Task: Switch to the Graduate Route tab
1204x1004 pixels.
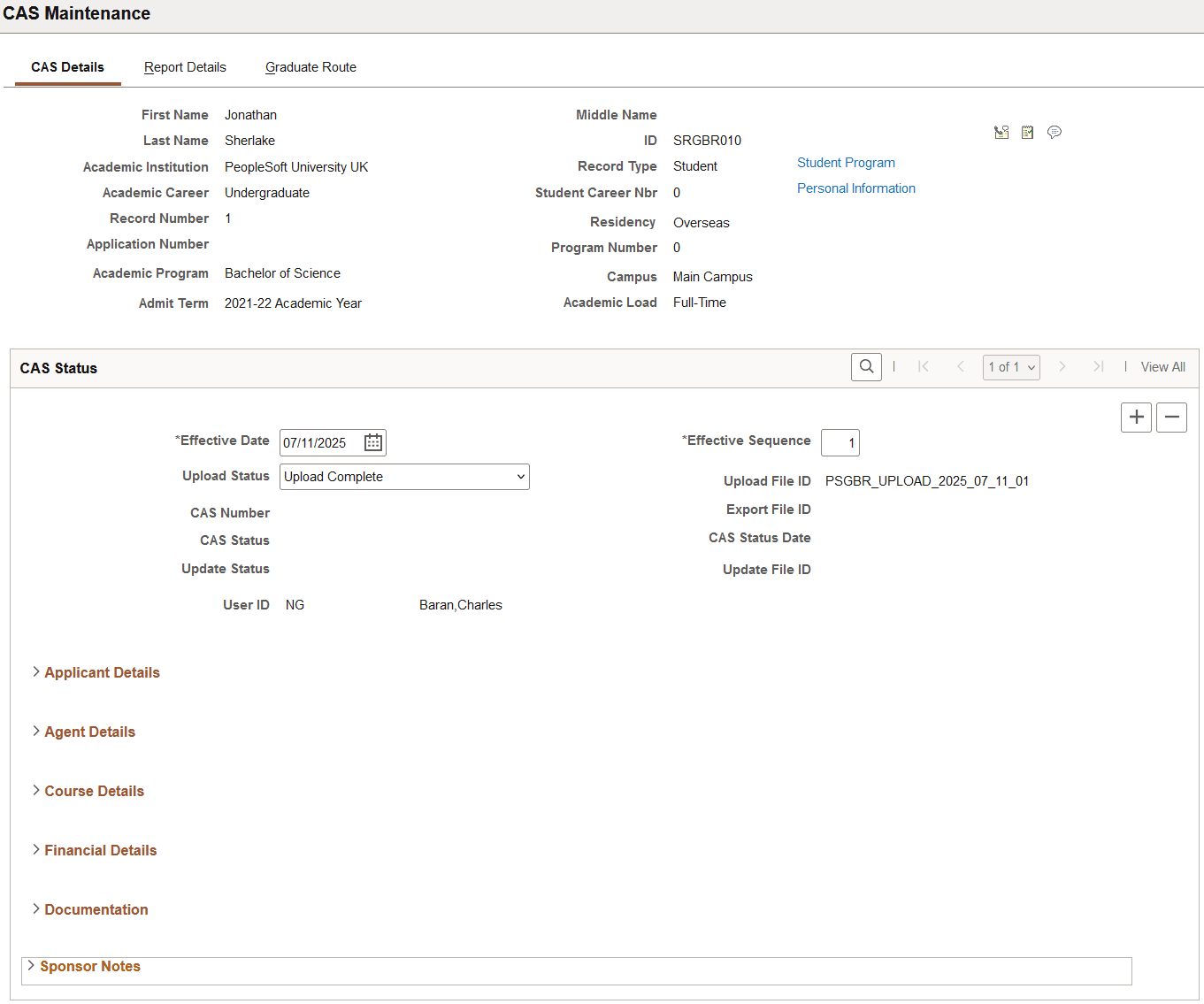Action: coord(311,67)
